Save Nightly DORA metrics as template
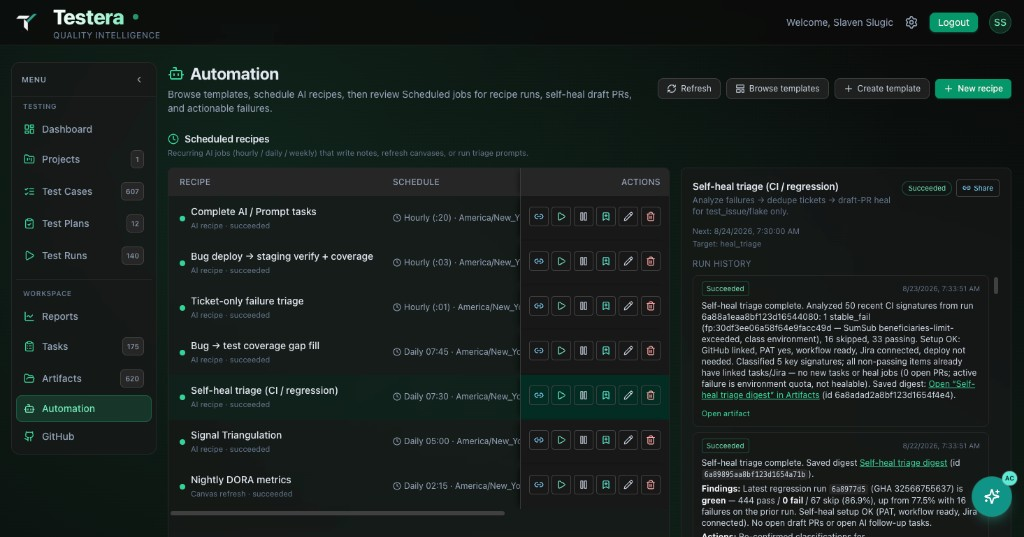 click(x=606, y=485)
